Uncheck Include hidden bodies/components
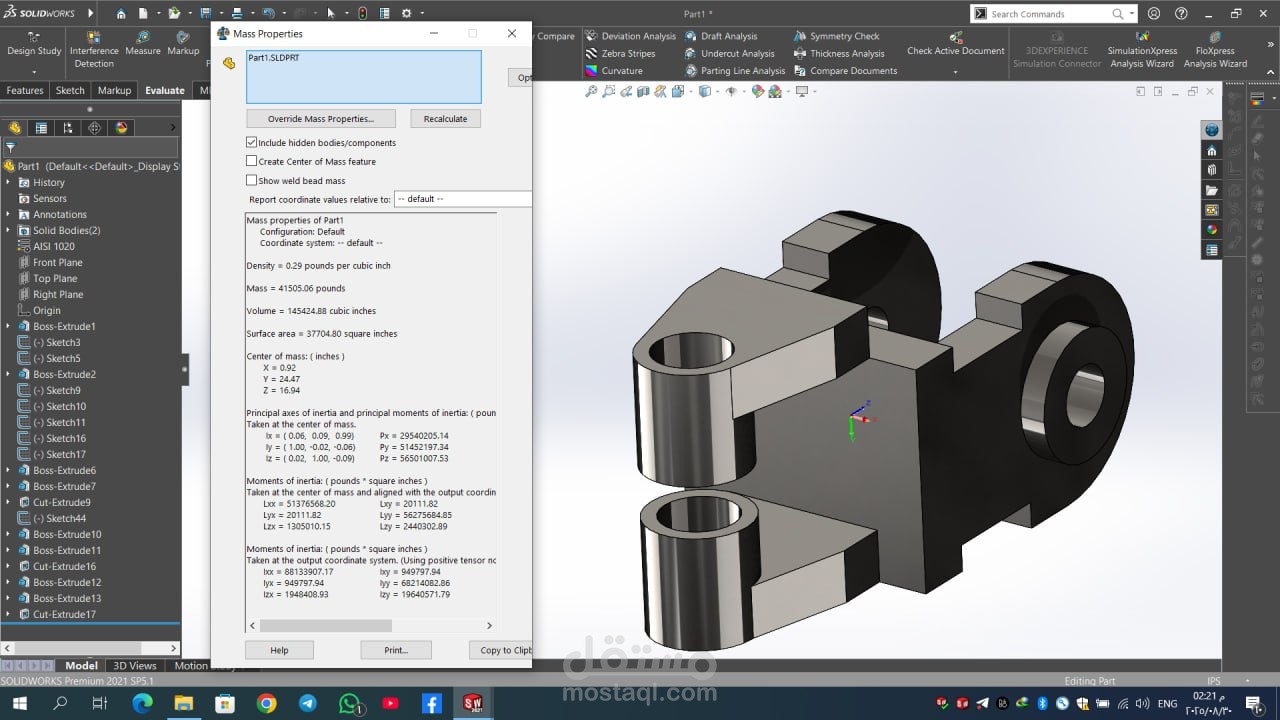This screenshot has height=720, width=1280. [252, 143]
